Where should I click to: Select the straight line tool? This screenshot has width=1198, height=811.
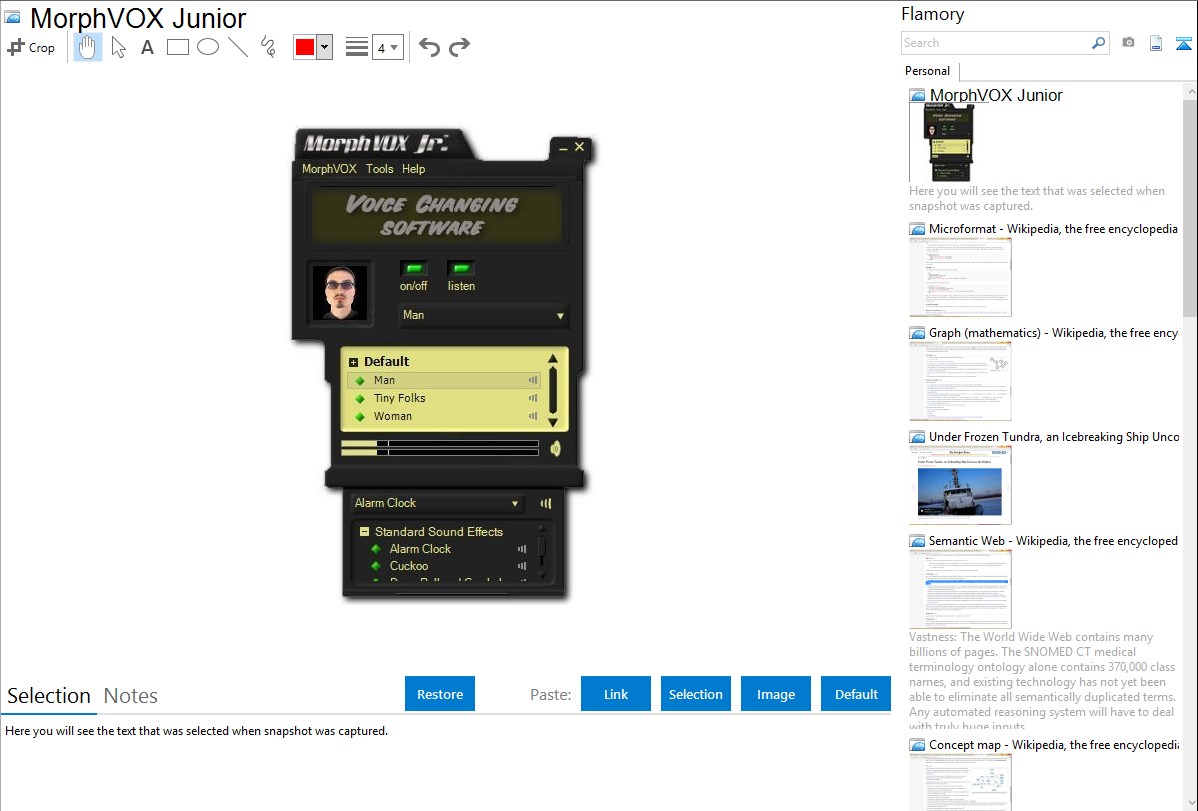[x=238, y=47]
